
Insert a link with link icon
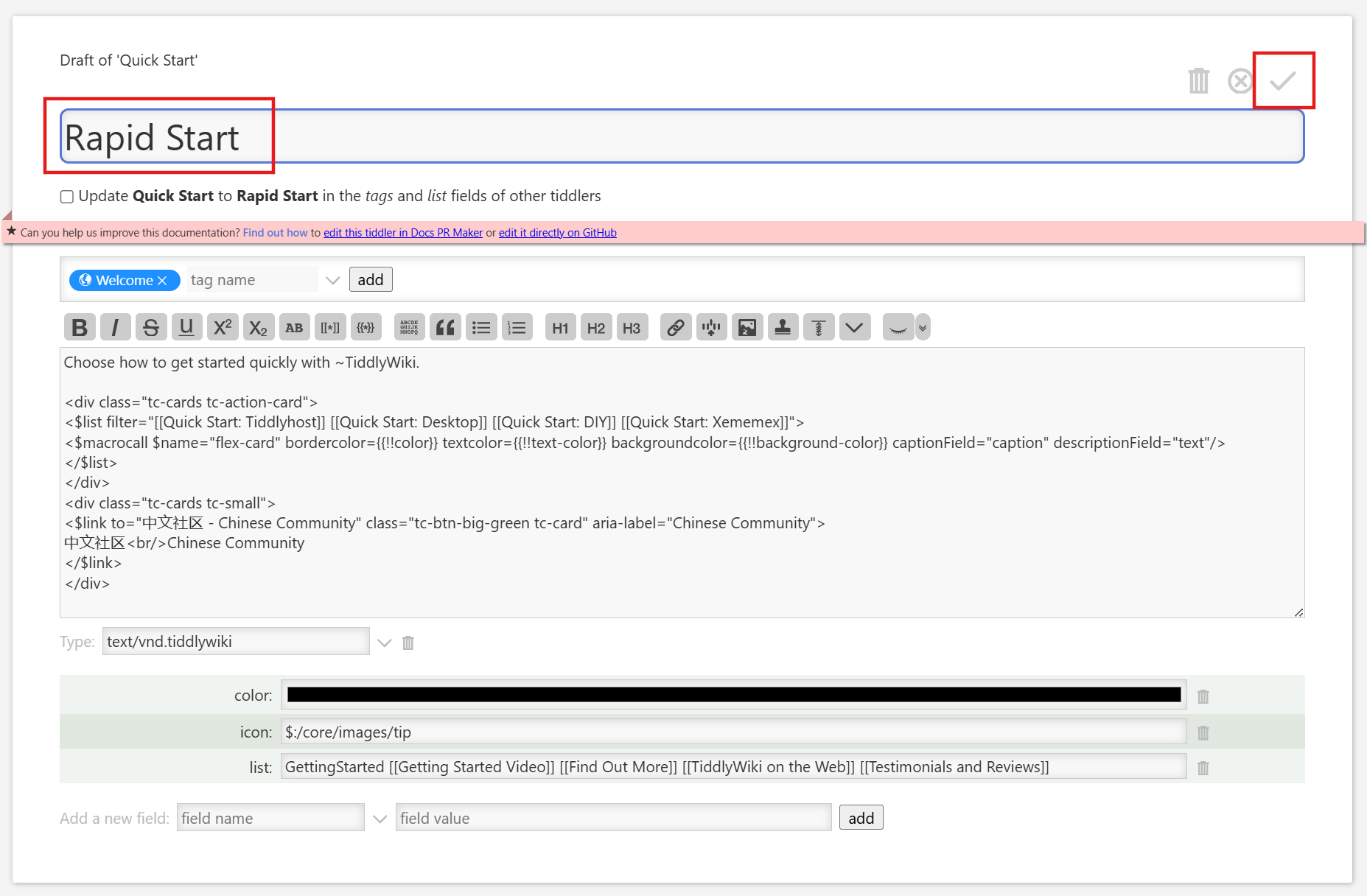pyautogui.click(x=675, y=328)
